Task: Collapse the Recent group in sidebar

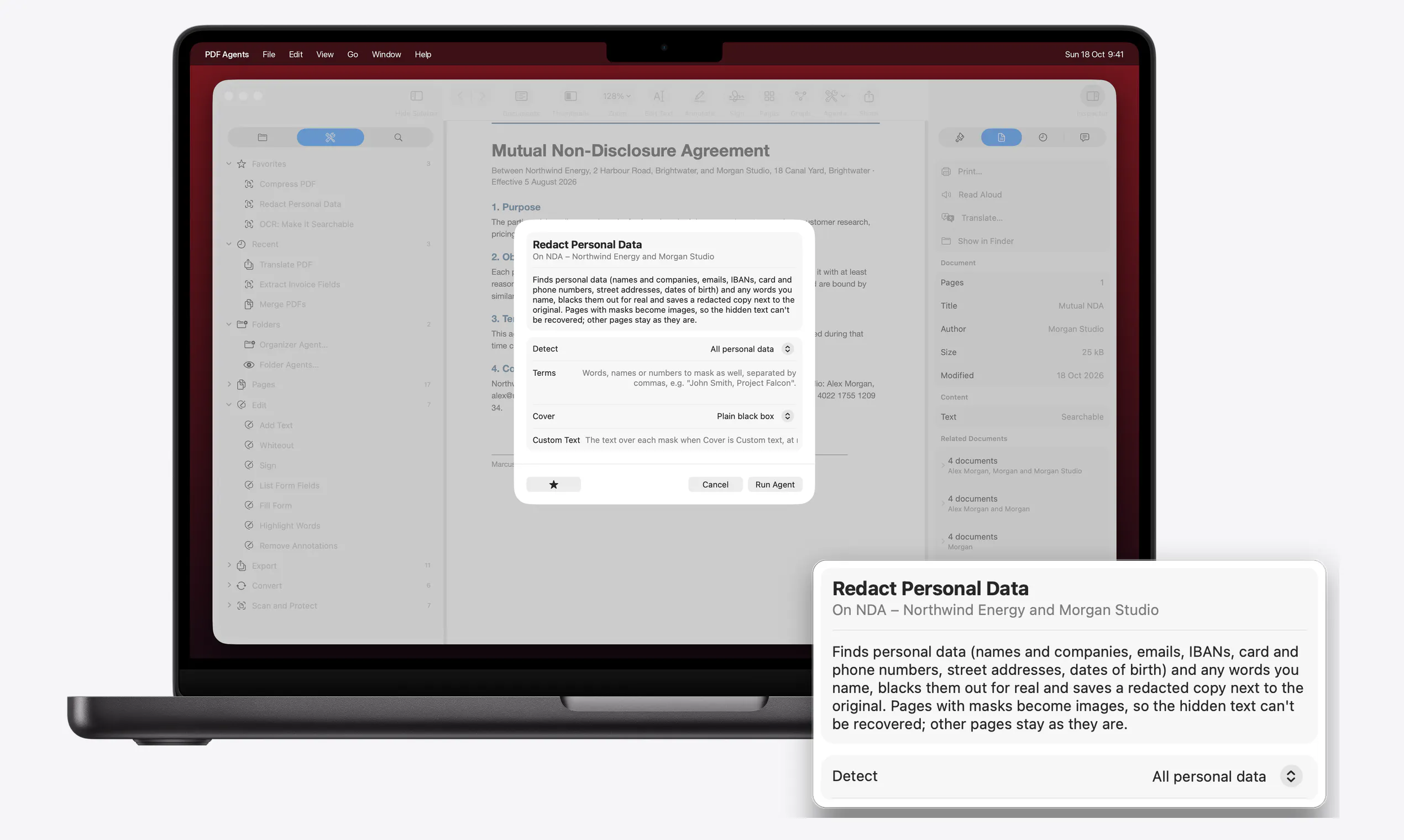Action: pyautogui.click(x=229, y=244)
